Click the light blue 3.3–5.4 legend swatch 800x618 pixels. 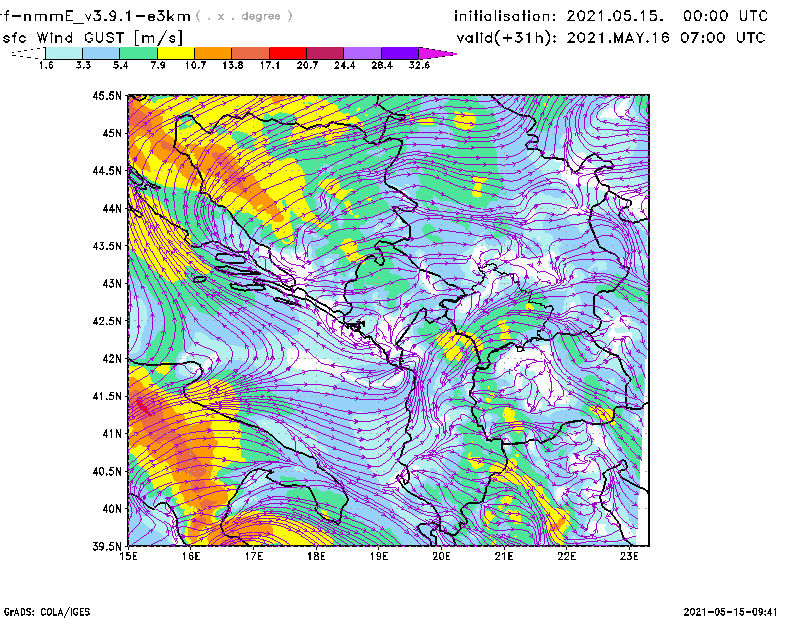[101, 53]
